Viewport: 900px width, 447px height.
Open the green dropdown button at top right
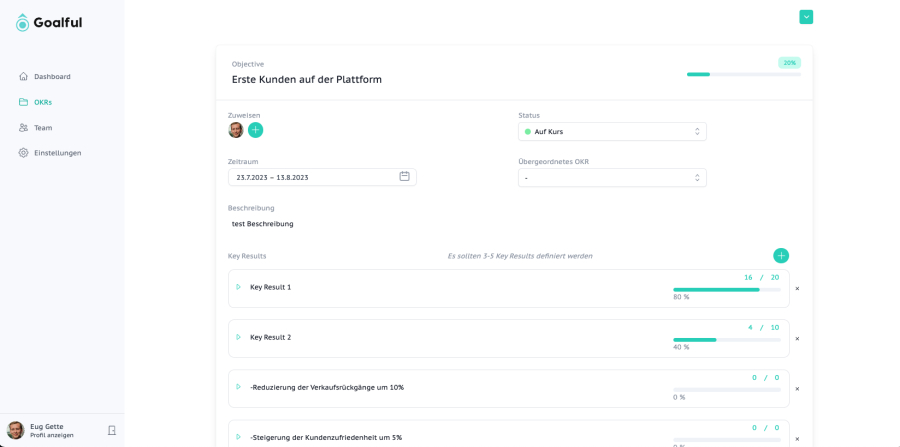click(806, 17)
